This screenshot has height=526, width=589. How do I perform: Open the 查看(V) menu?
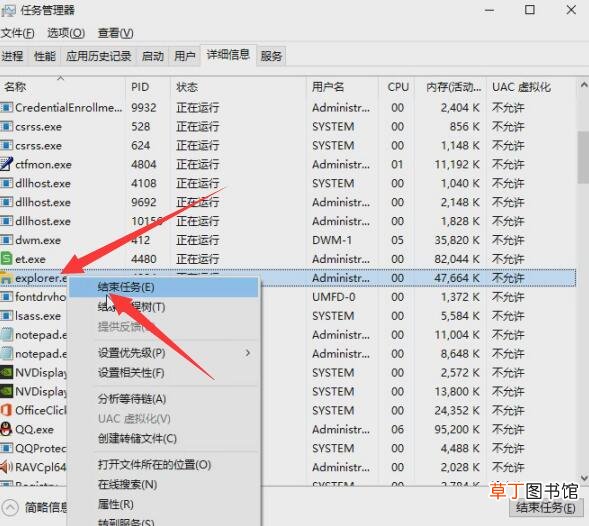pyautogui.click(x=115, y=33)
